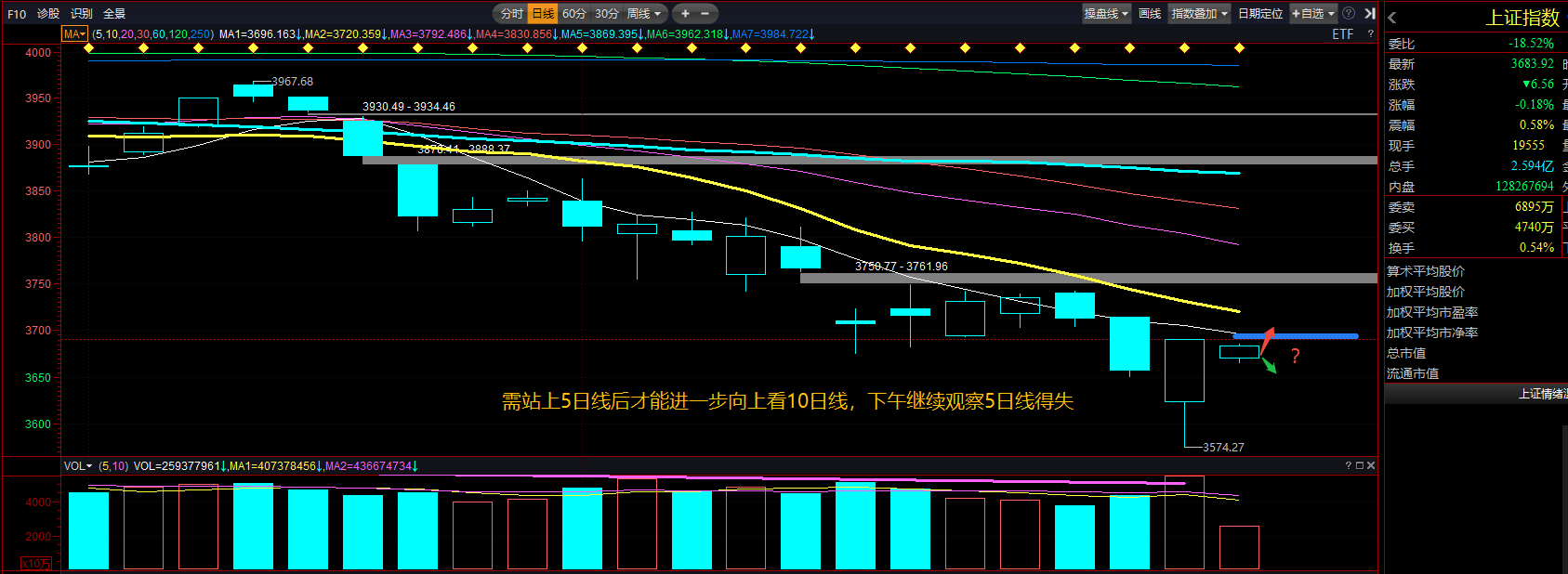Open the MA indicator dropdown
The width and height of the screenshot is (1568, 574).
[x=74, y=33]
